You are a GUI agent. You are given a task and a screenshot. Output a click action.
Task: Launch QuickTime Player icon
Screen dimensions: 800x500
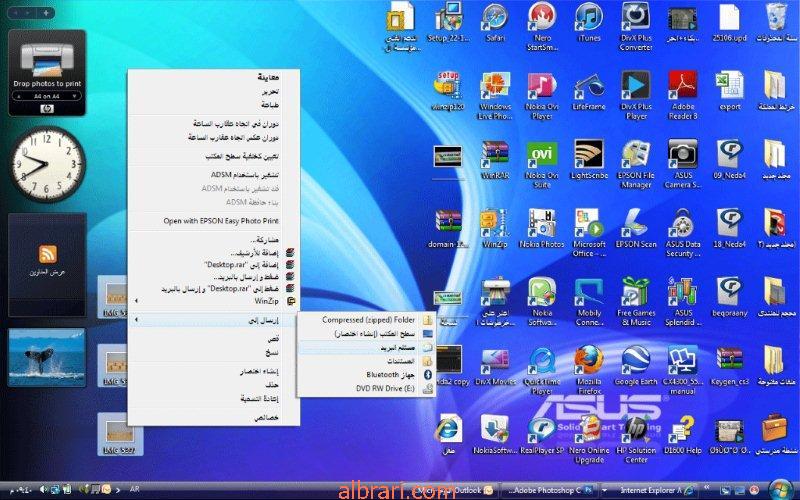coord(542,369)
